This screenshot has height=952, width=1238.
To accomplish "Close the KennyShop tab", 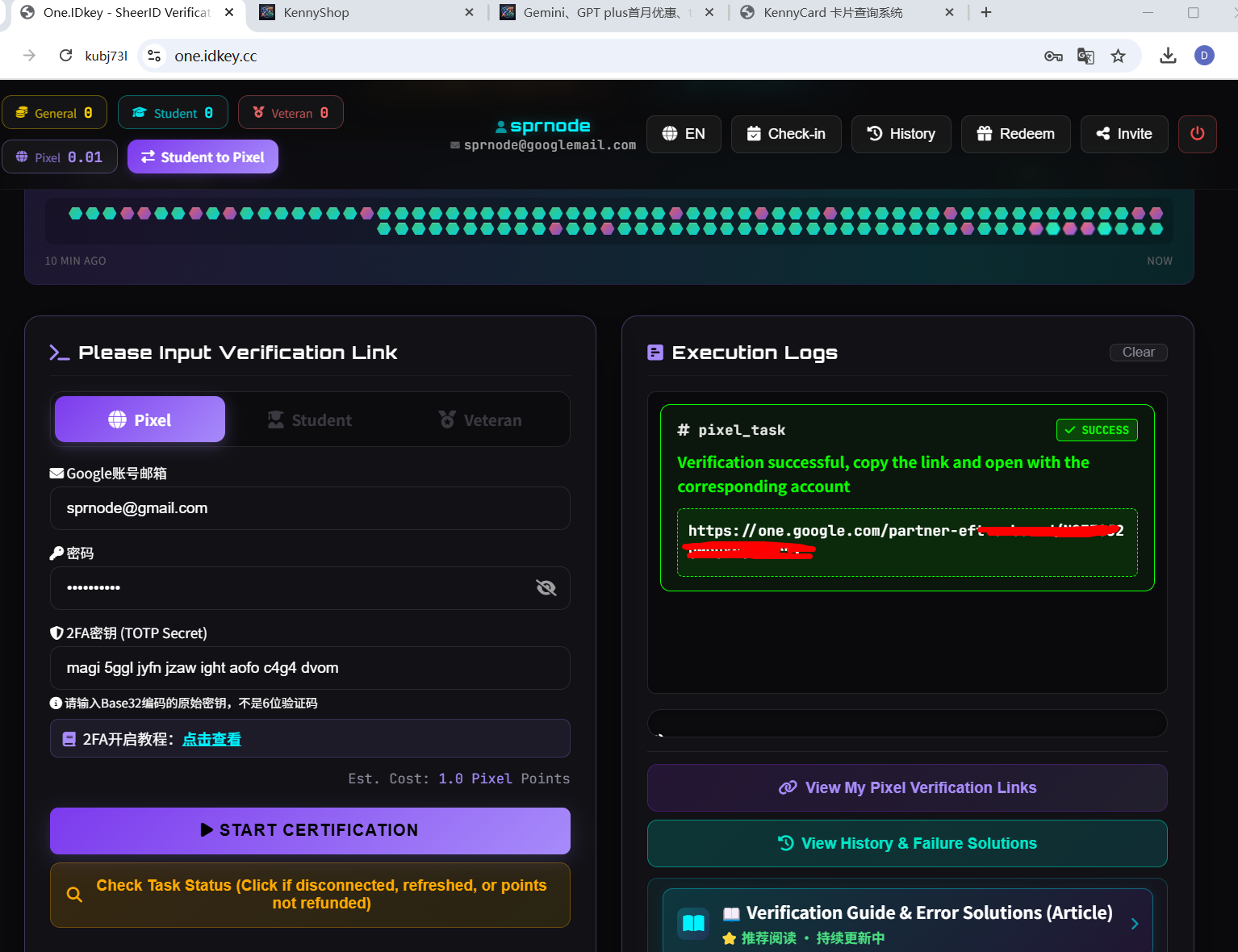I will pyautogui.click(x=470, y=12).
